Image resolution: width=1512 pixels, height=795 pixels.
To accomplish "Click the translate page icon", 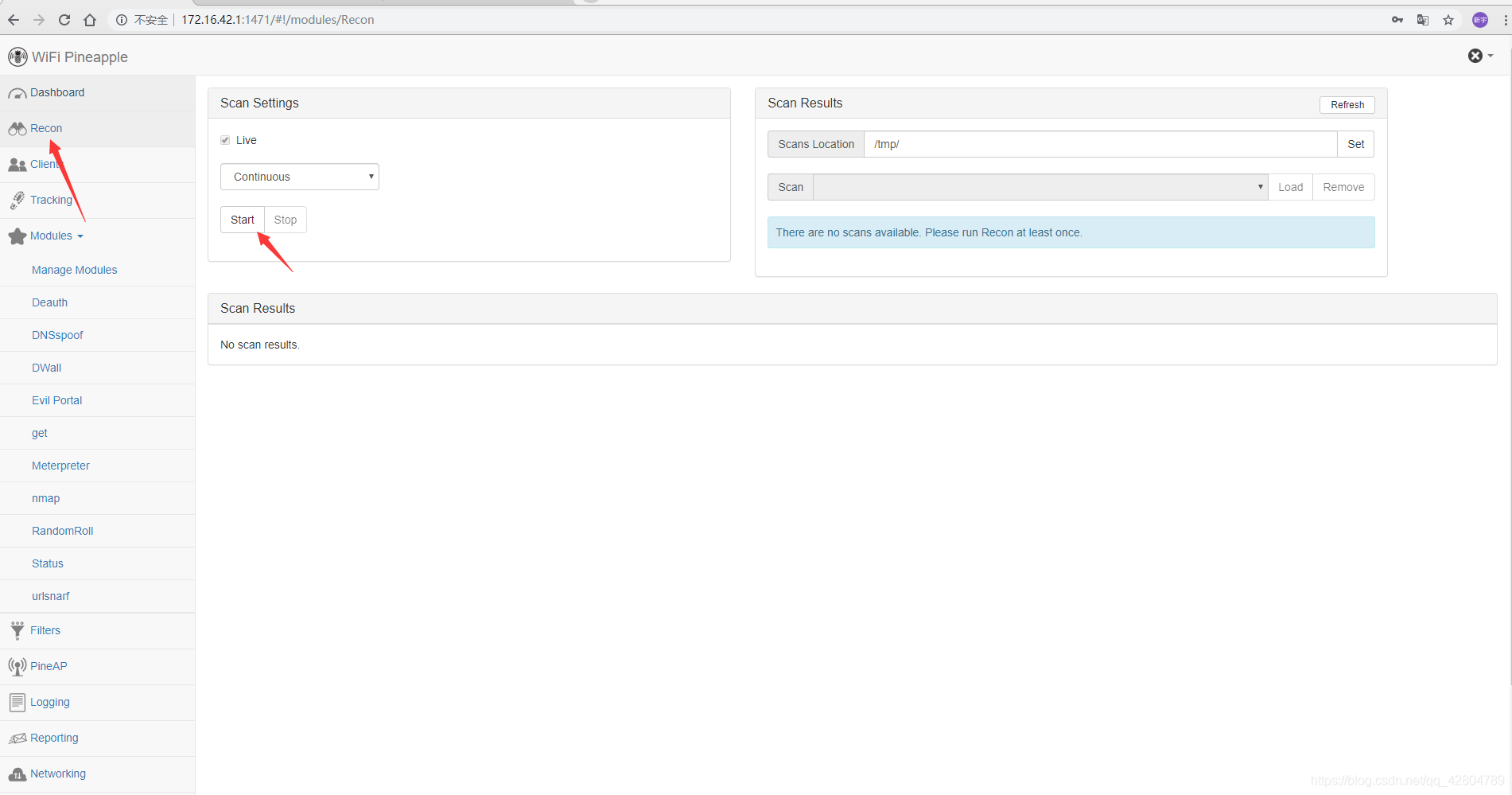I will (1423, 20).
